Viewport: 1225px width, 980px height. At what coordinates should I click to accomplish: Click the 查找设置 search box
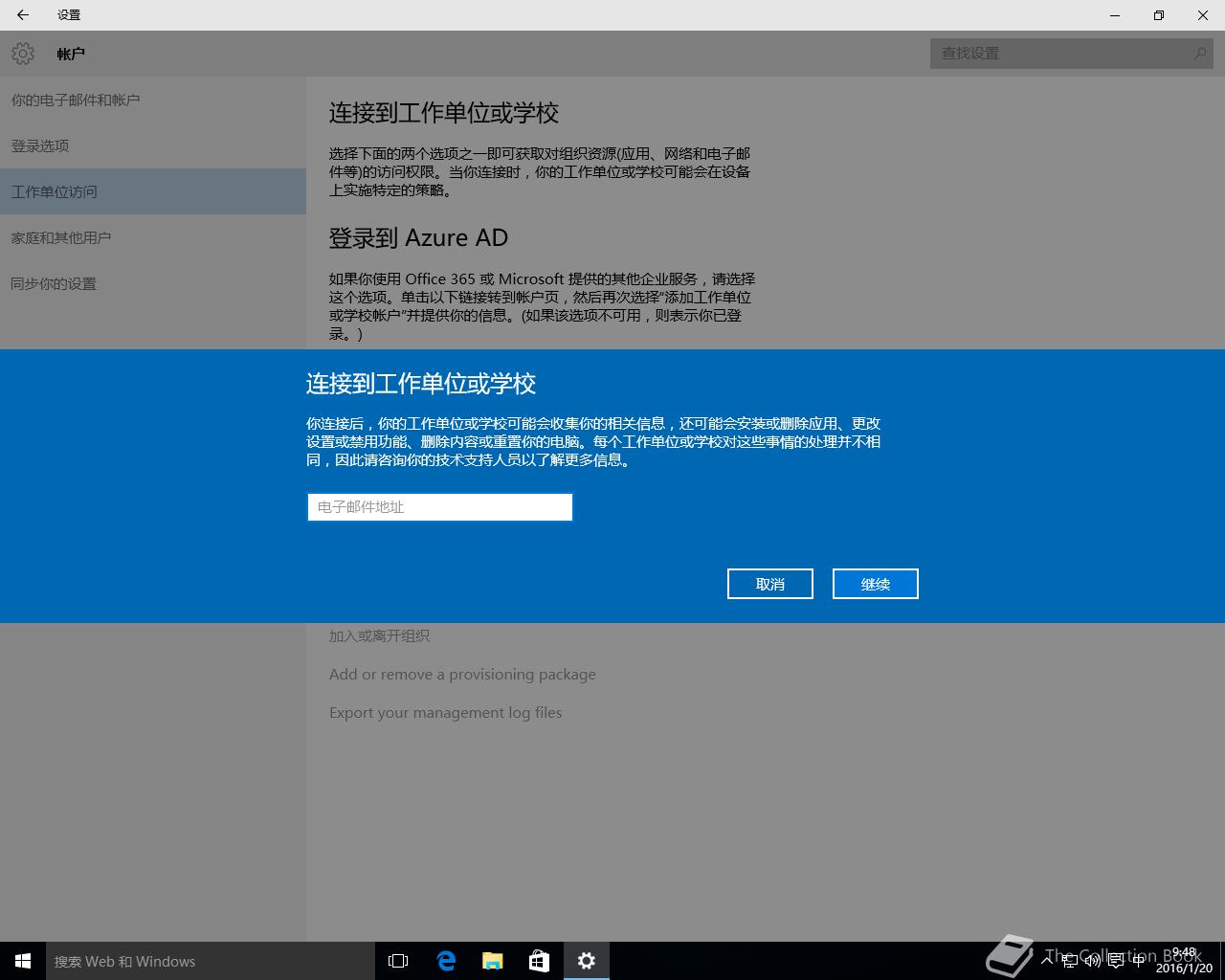pos(1072,54)
